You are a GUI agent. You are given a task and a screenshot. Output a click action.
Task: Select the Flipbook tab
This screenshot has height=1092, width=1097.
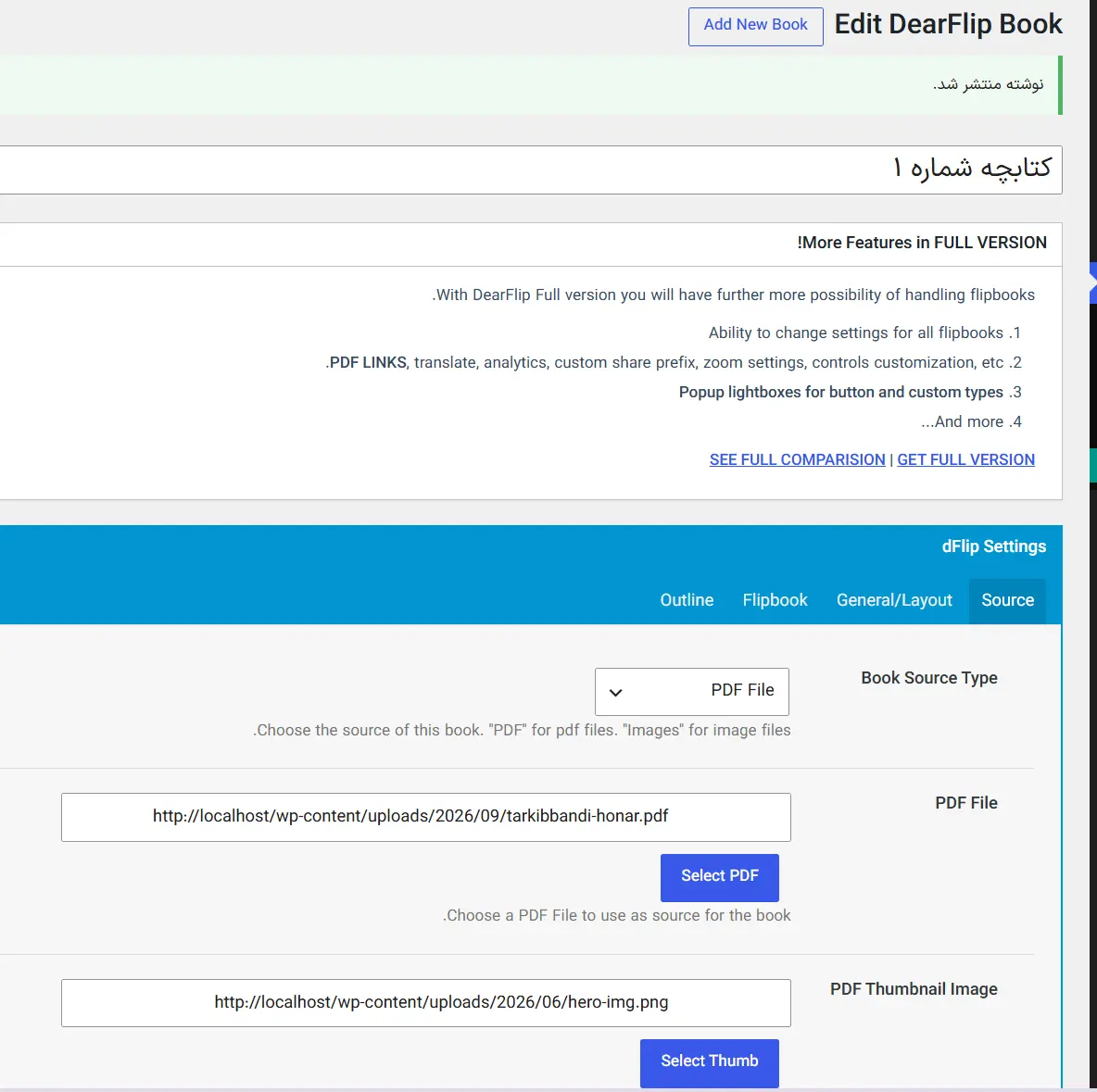[775, 600]
